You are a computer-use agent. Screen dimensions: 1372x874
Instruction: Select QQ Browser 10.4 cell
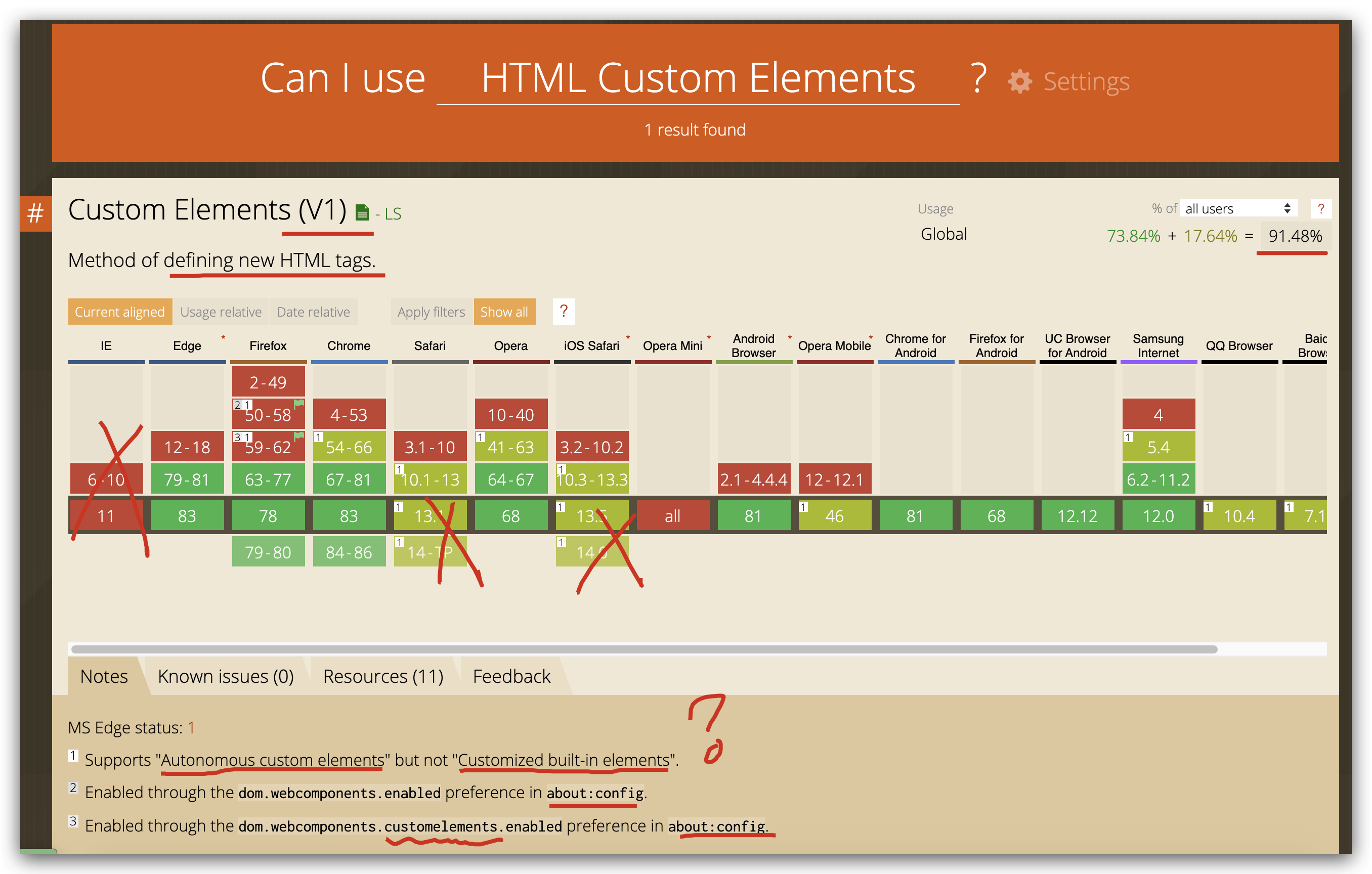(x=1239, y=515)
